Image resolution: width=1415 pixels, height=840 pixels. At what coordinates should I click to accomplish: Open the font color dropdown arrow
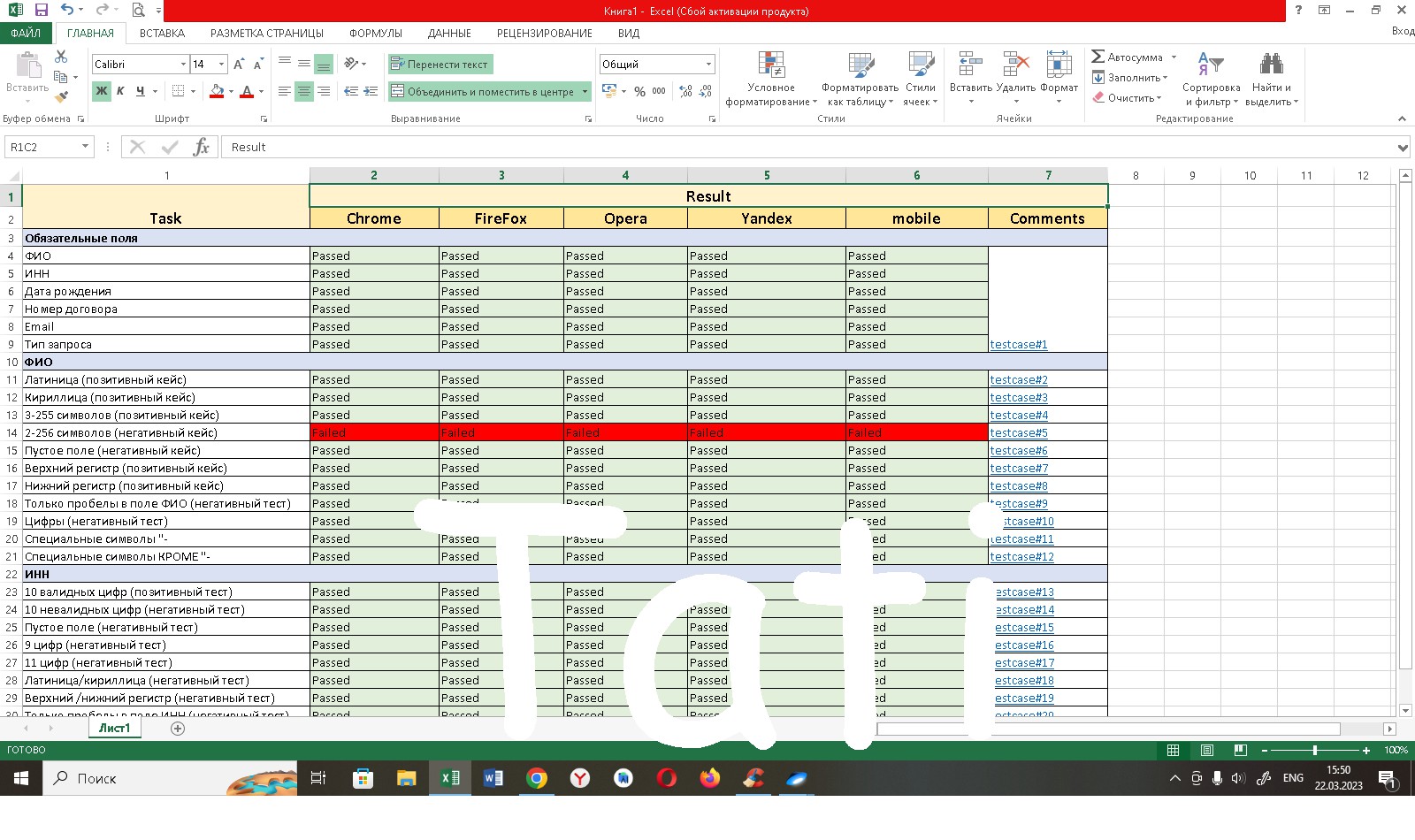coord(261,91)
